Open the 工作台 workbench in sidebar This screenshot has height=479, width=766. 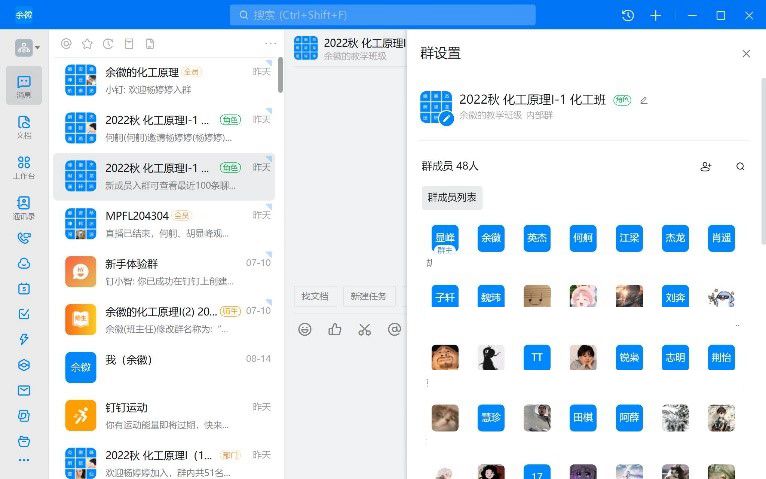(24, 166)
